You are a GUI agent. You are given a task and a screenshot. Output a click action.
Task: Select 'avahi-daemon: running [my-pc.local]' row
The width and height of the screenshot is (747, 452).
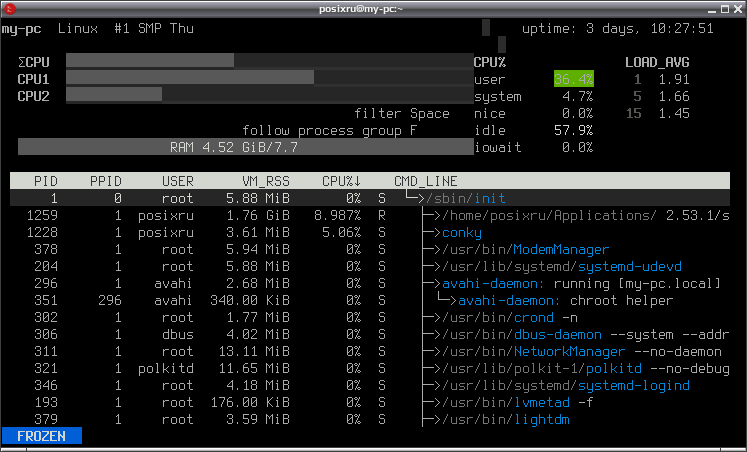tap(370, 284)
